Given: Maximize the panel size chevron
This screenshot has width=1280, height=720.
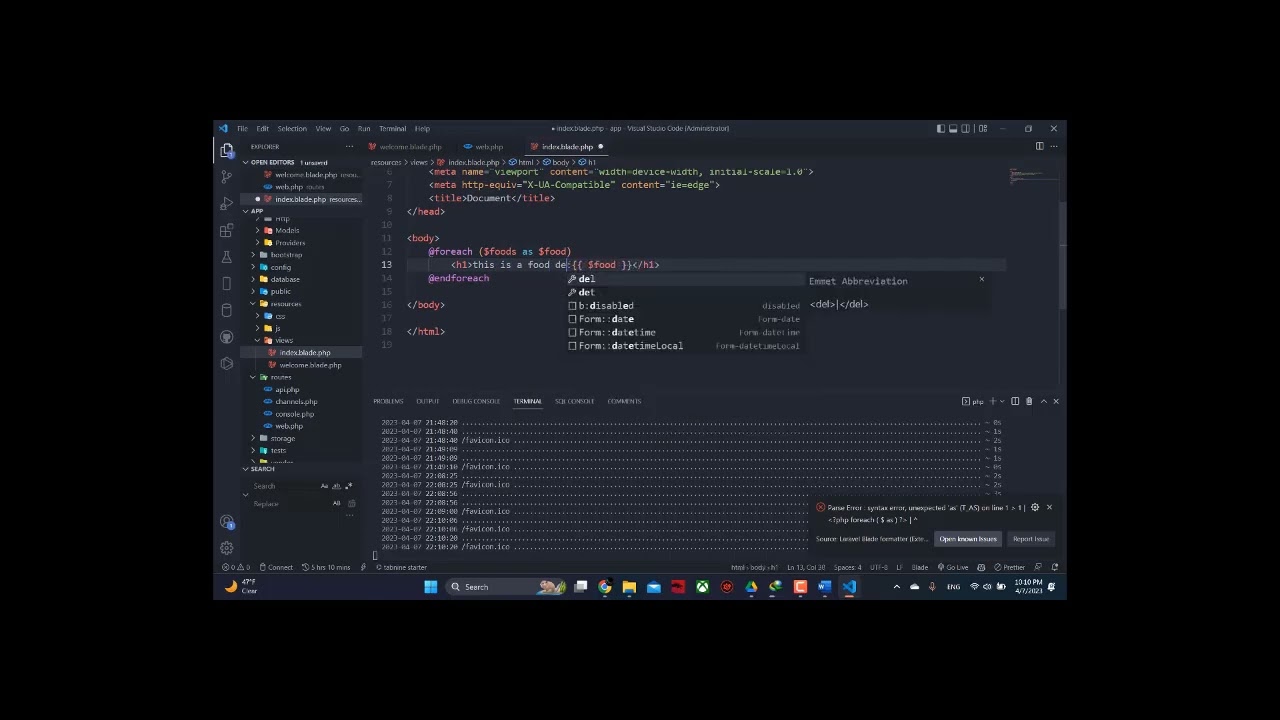Looking at the screenshot, I should click(x=1043, y=401).
